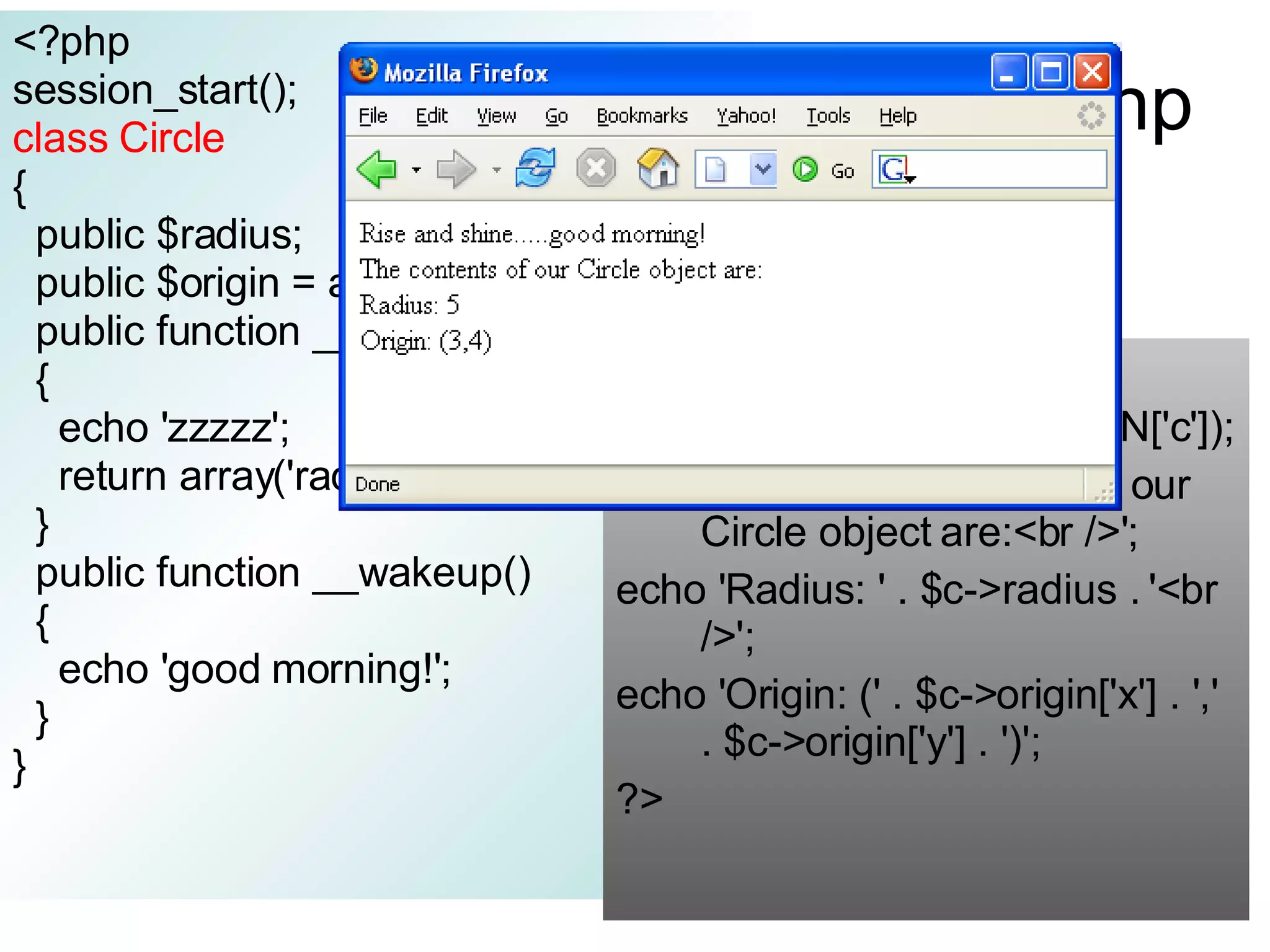This screenshot has width=1270, height=952.
Task: Open the Google search engine selector icon
Action: pyautogui.click(x=897, y=169)
